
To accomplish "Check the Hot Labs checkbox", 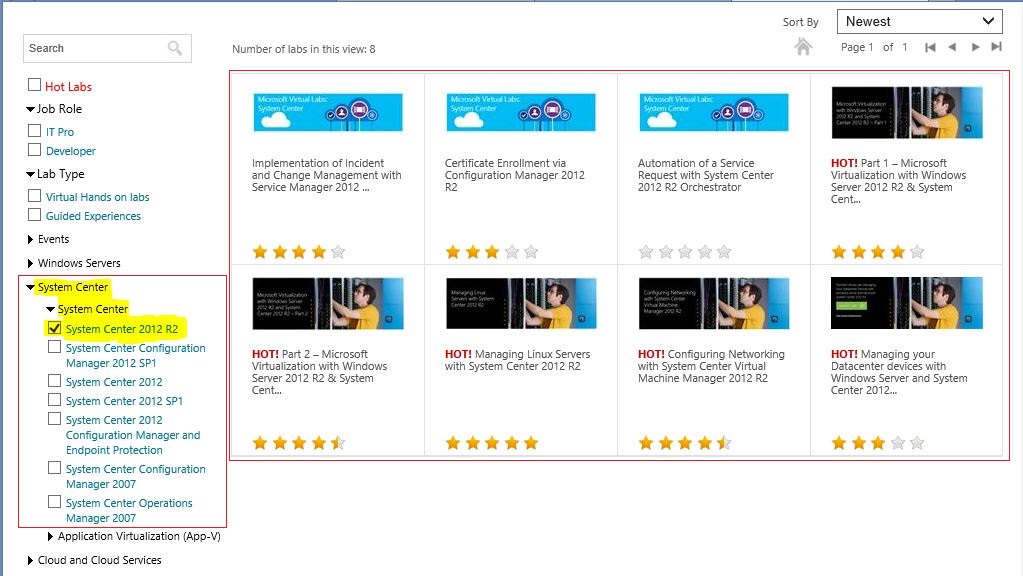I will [35, 85].
